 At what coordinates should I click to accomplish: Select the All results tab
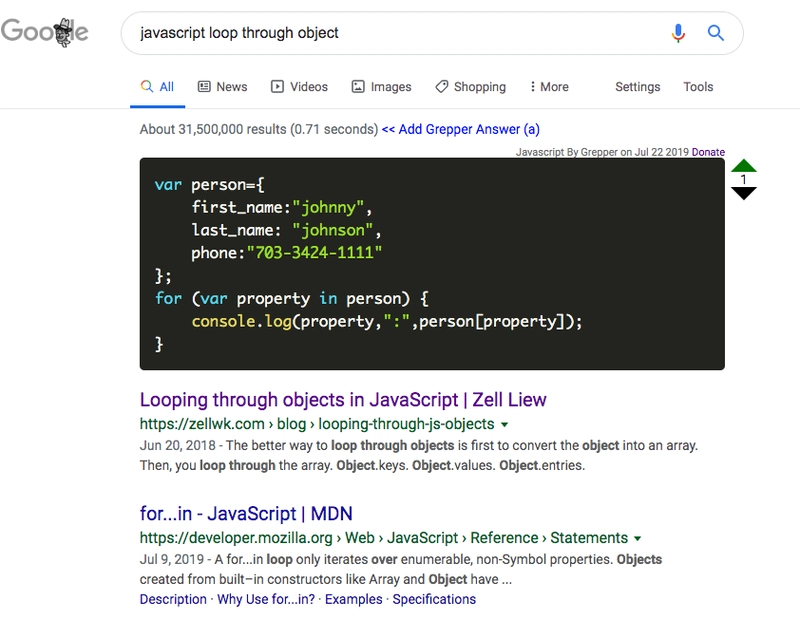click(157, 87)
